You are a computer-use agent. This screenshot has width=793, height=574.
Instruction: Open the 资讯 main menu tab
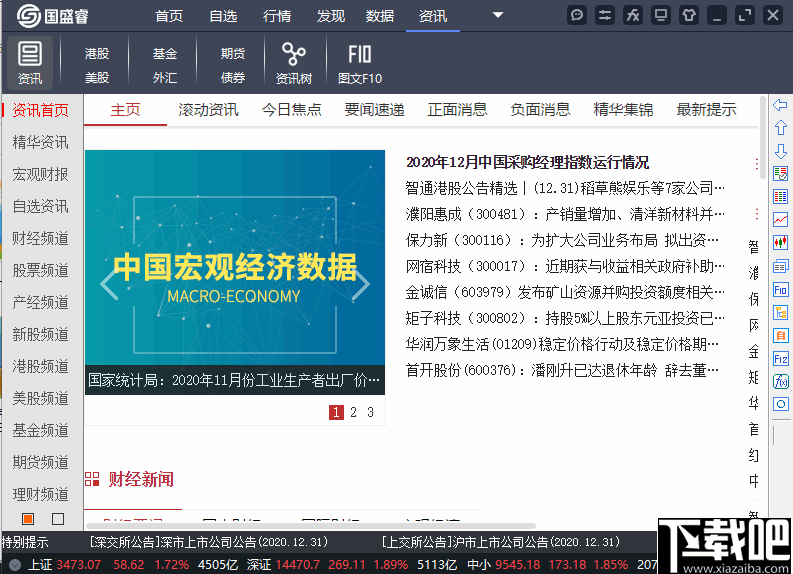tap(433, 16)
